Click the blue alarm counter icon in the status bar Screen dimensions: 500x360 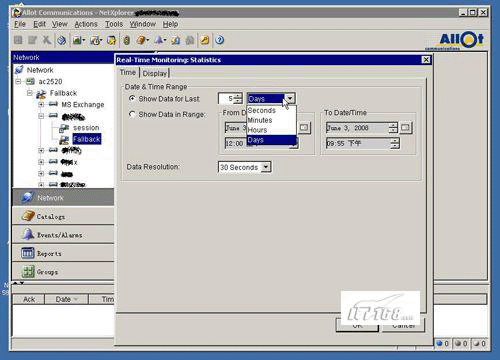pyautogui.click(x=440, y=343)
